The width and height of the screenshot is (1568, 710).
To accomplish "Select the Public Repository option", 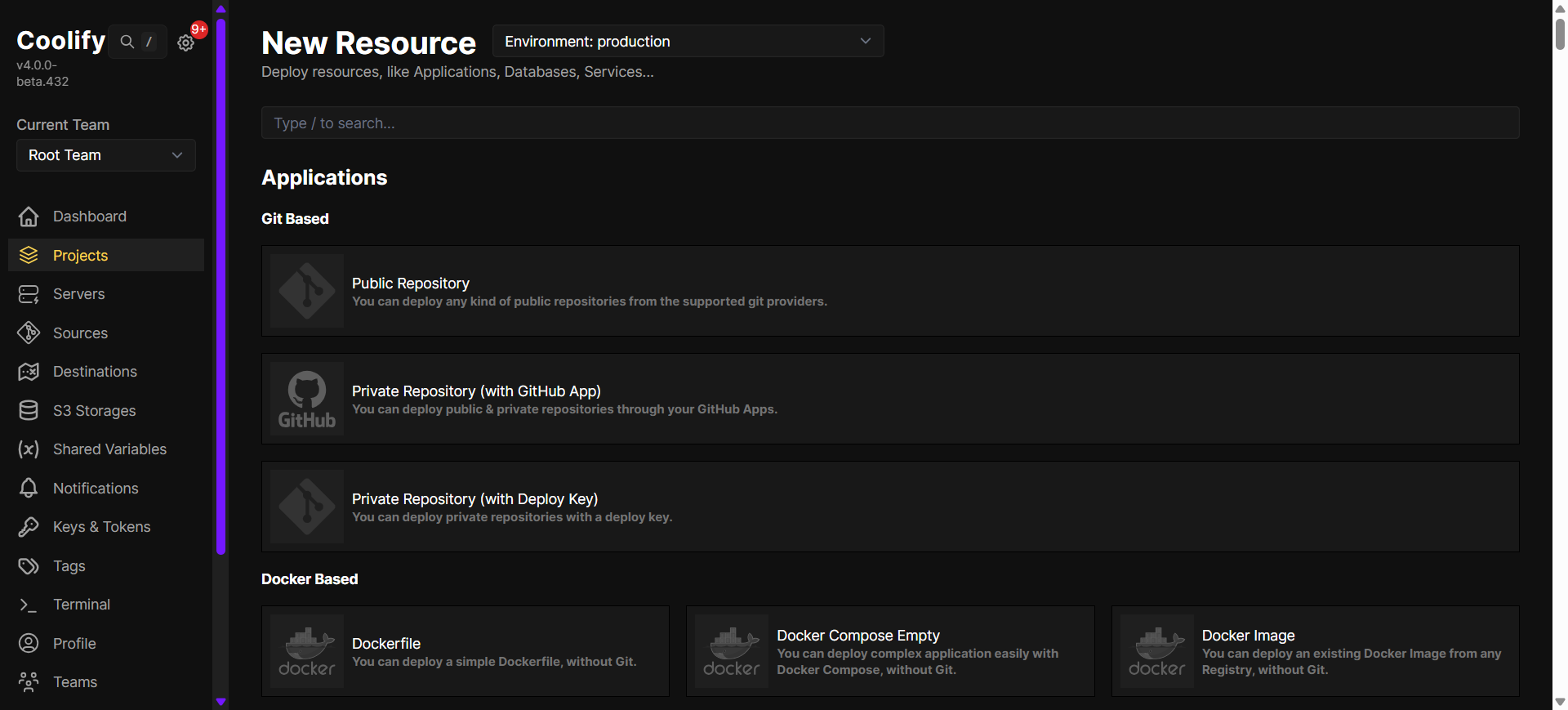I will coord(890,291).
